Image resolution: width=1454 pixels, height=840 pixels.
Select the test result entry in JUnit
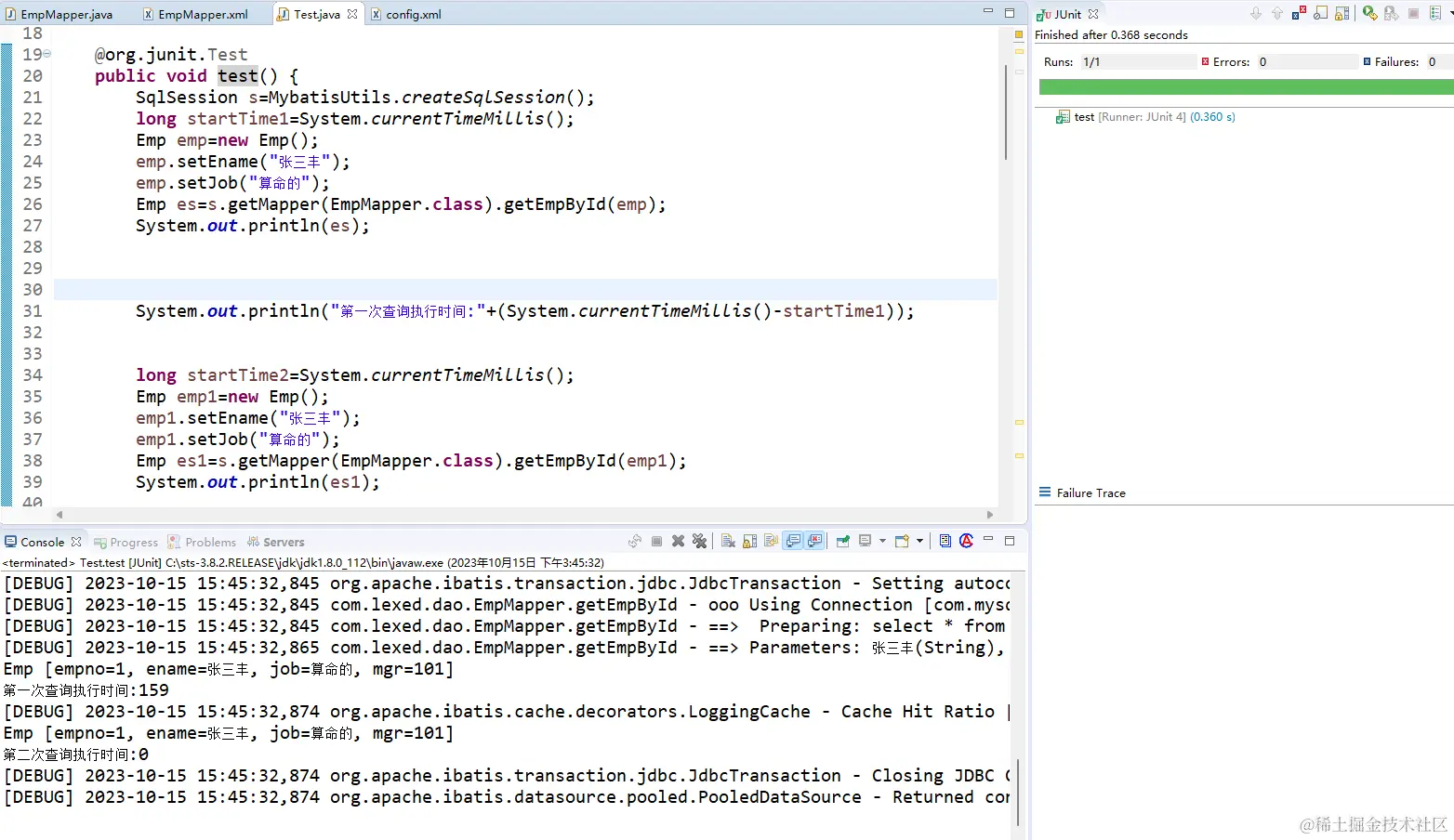1146,117
